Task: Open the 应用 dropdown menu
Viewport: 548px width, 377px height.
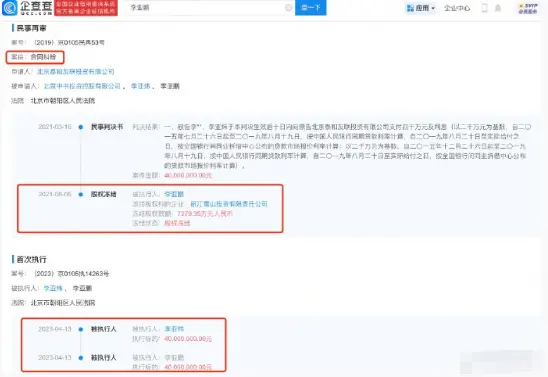Action: click(x=421, y=8)
